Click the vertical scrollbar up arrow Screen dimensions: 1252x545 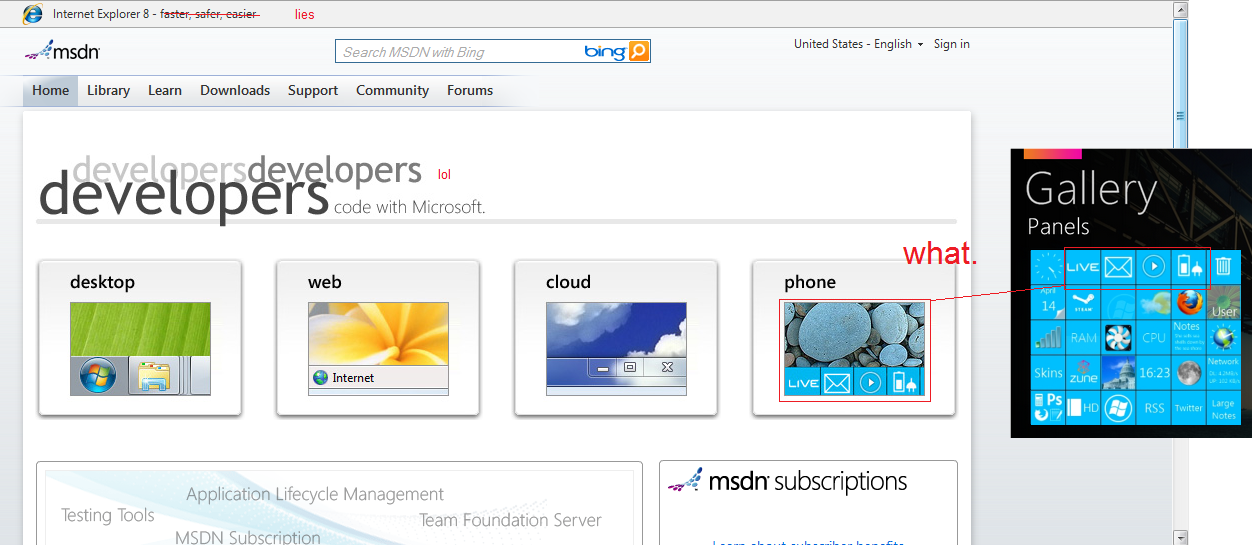(1180, 10)
